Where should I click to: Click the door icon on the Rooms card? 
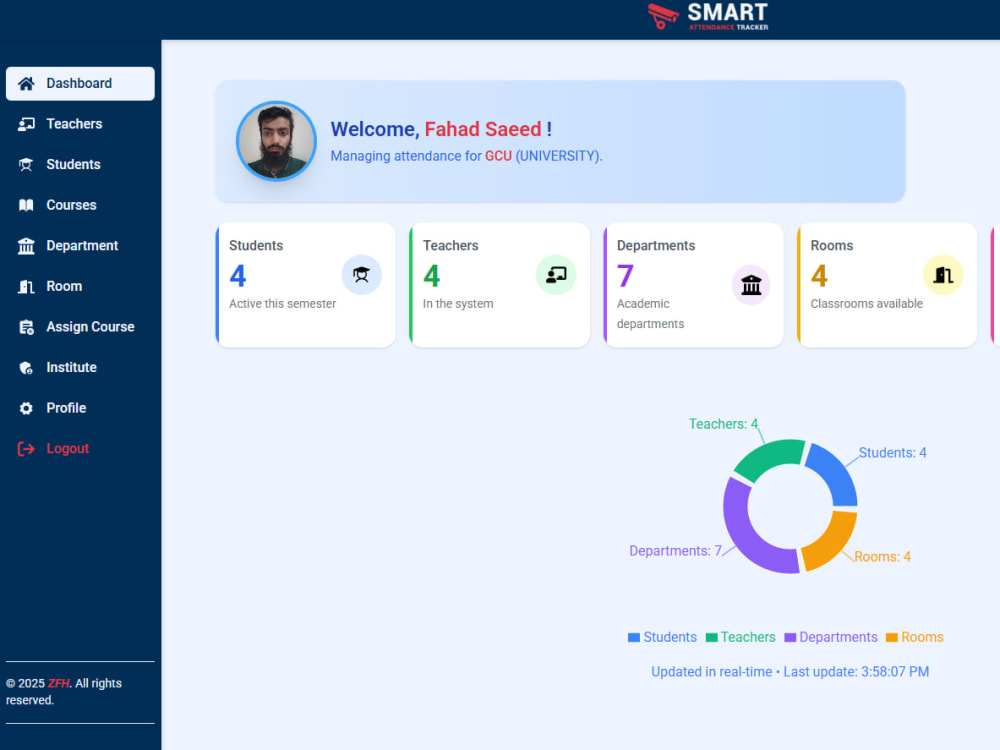[x=943, y=275]
